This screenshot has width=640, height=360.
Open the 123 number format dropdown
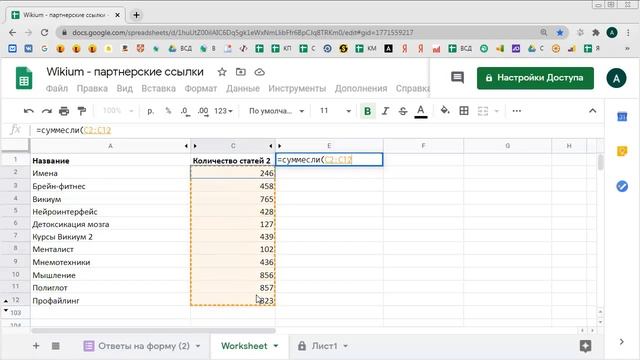[x=223, y=111]
